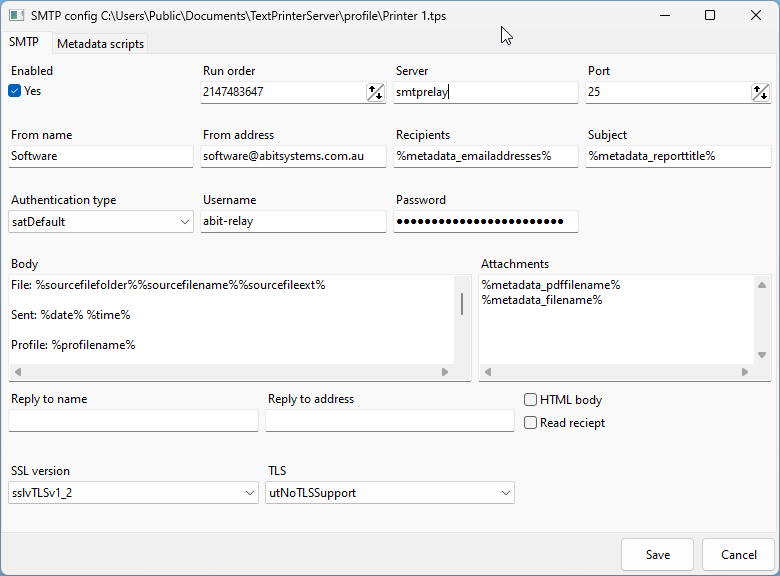Image resolution: width=780 pixels, height=576 pixels.
Task: Click the From address field
Action: pos(293,156)
